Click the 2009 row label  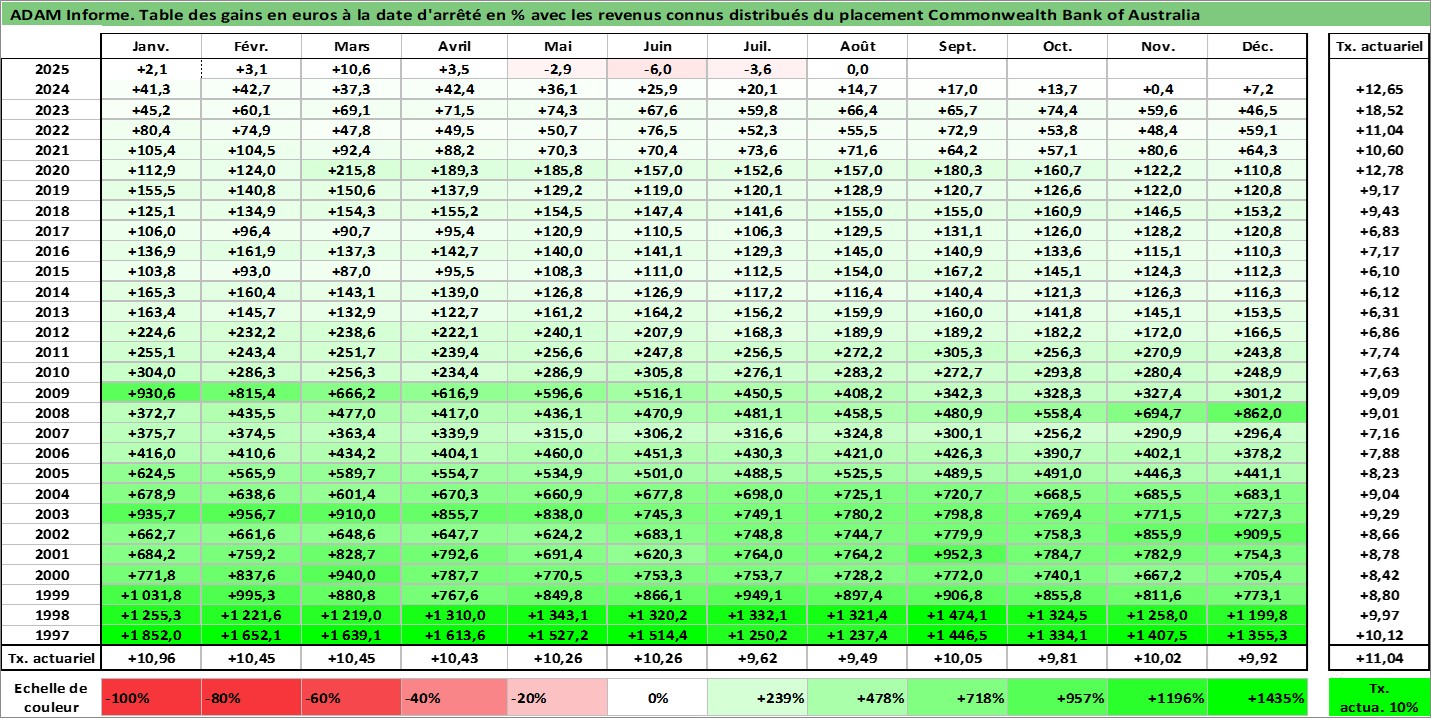pyautogui.click(x=51, y=393)
